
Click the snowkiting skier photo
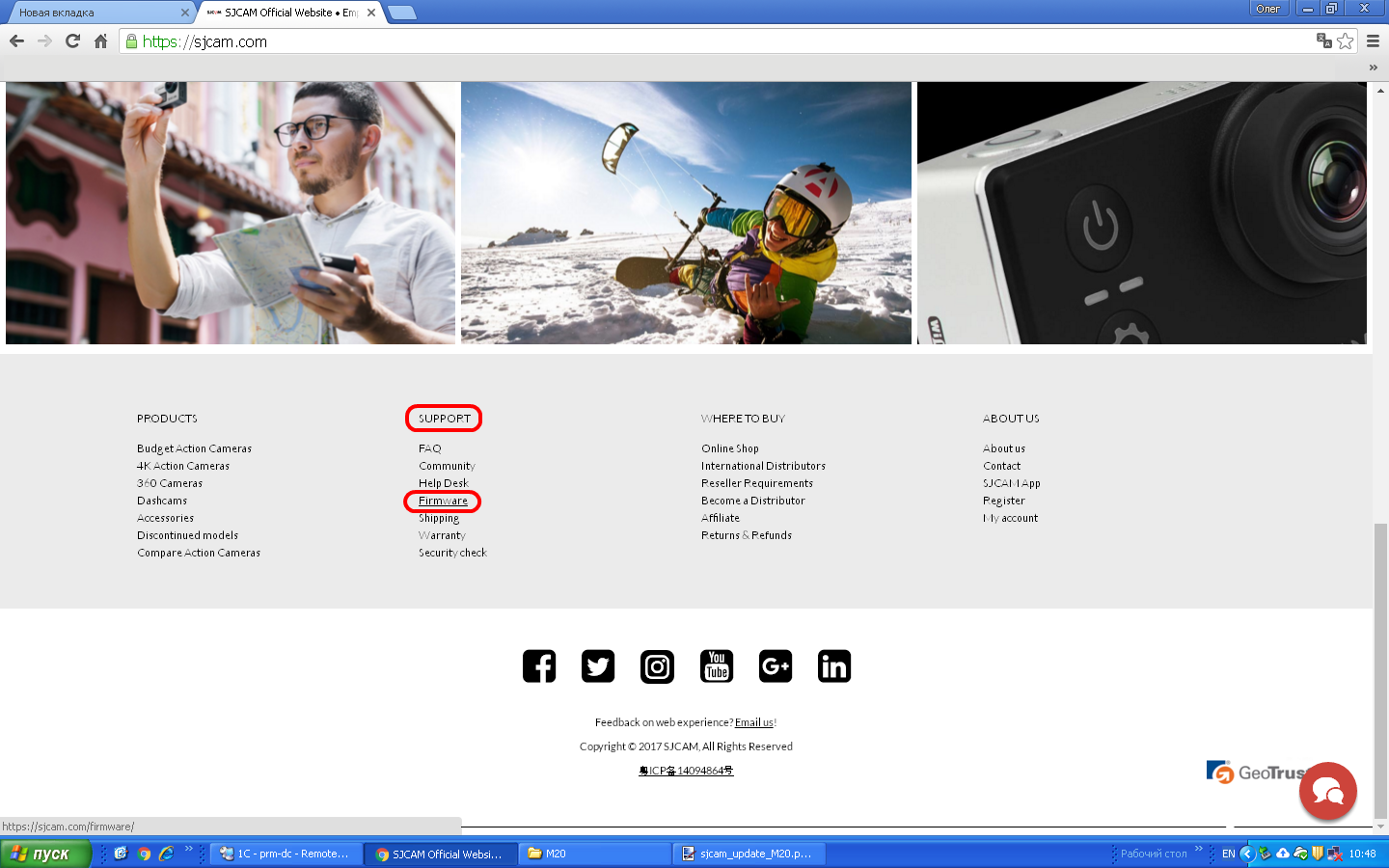(686, 213)
